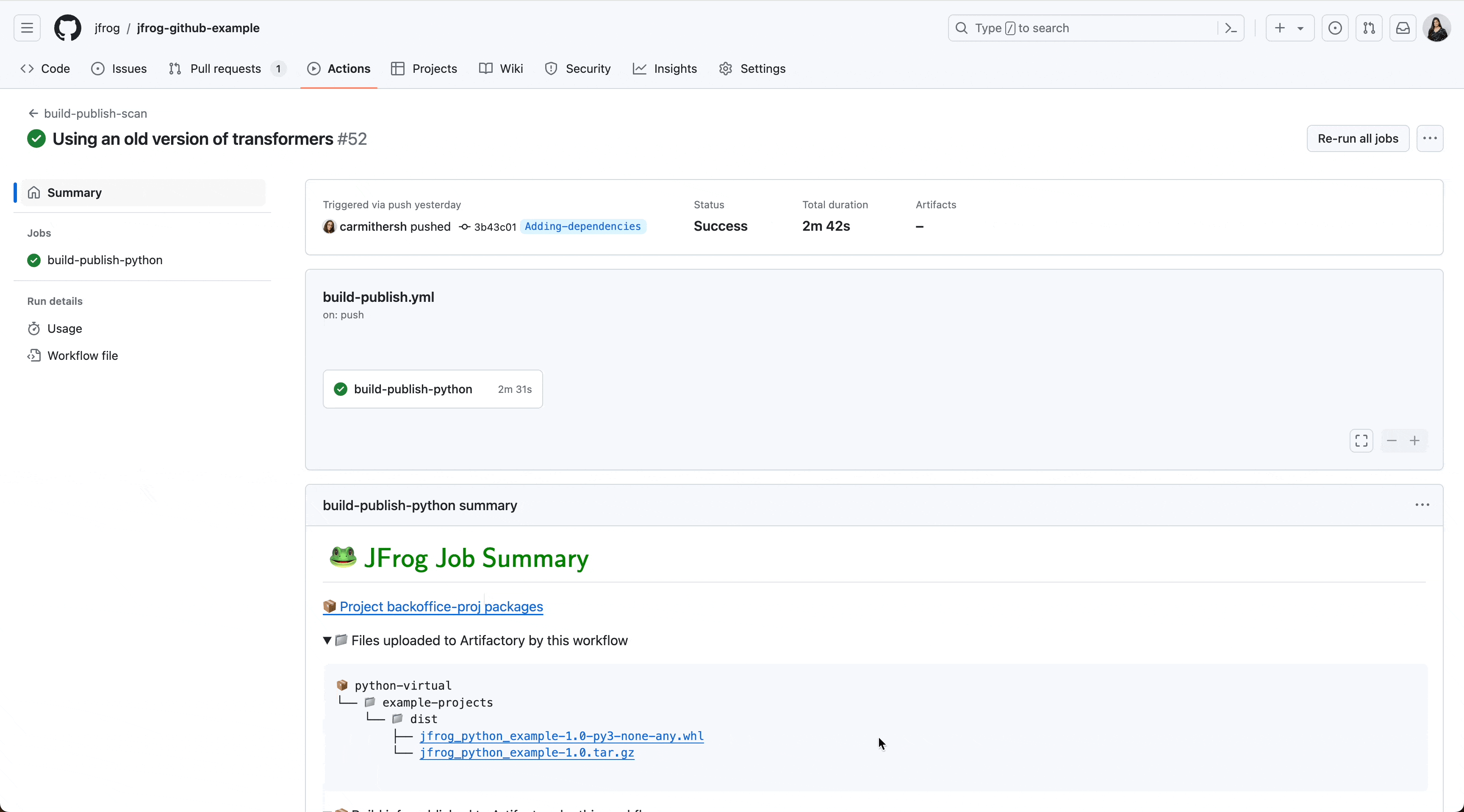
Task: Zoom out on the workflow graph
Action: 1391,441
